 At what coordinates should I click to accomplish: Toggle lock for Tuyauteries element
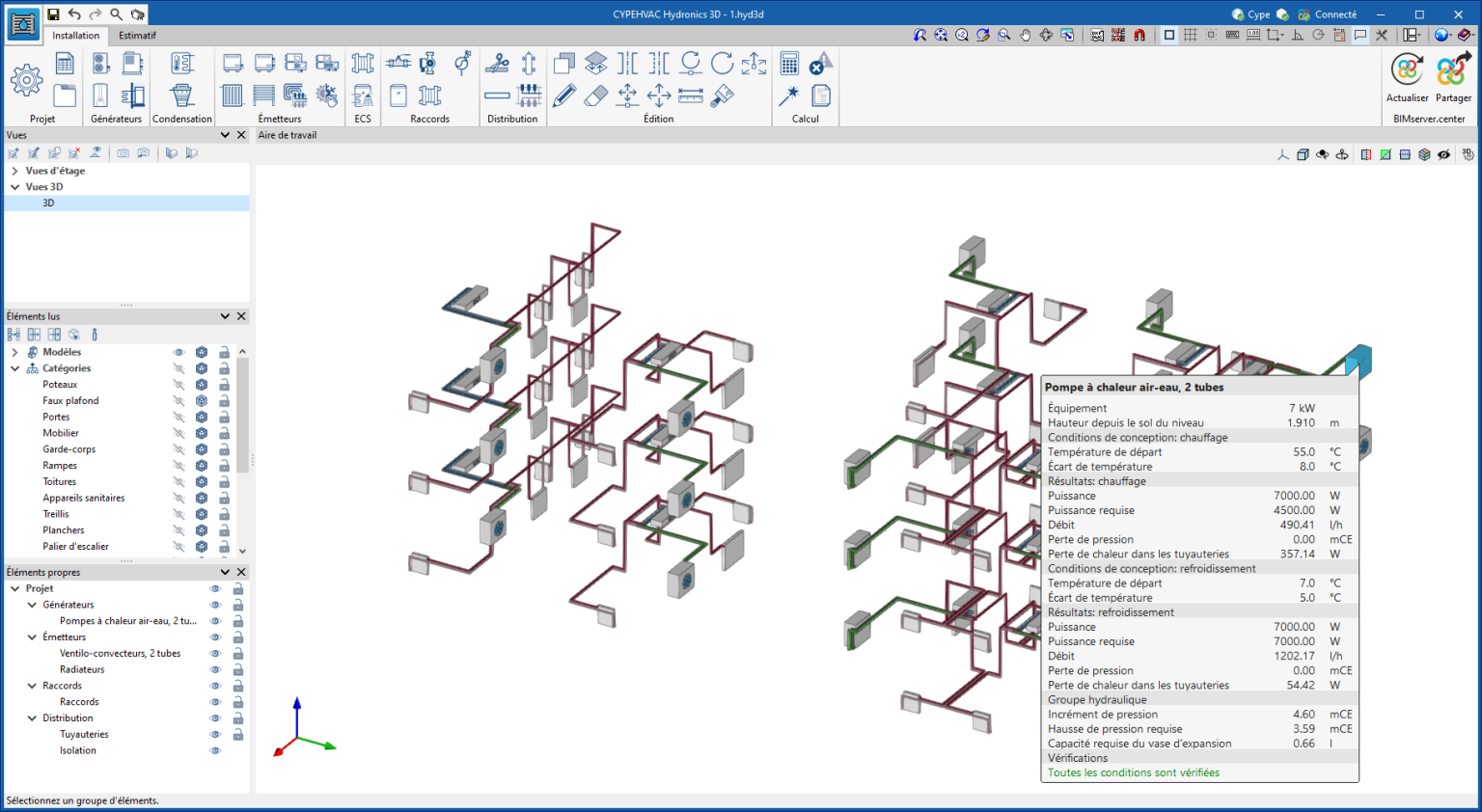click(237, 735)
